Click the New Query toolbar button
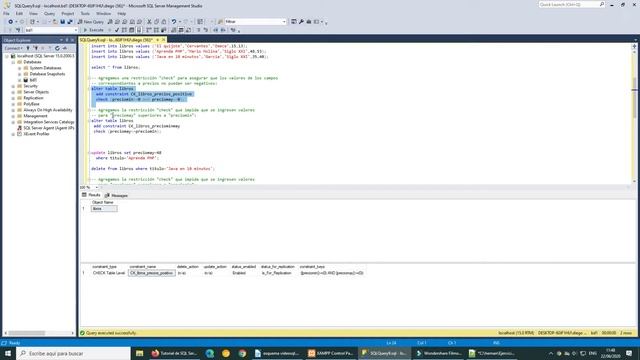Viewport: 640px width, 360px height. coord(91,22)
